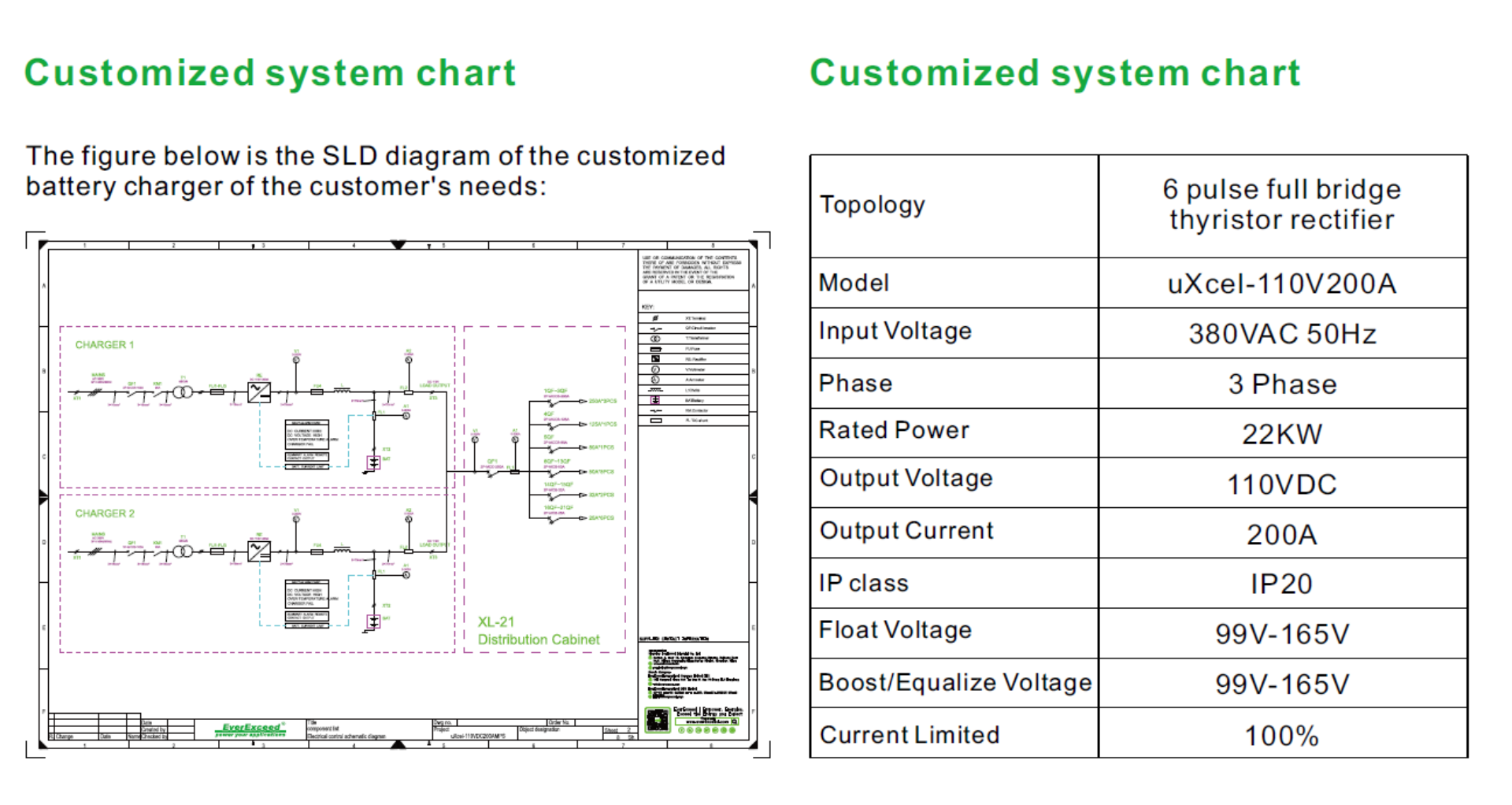Click the Topology row label
The width and height of the screenshot is (1512, 805).
873,205
